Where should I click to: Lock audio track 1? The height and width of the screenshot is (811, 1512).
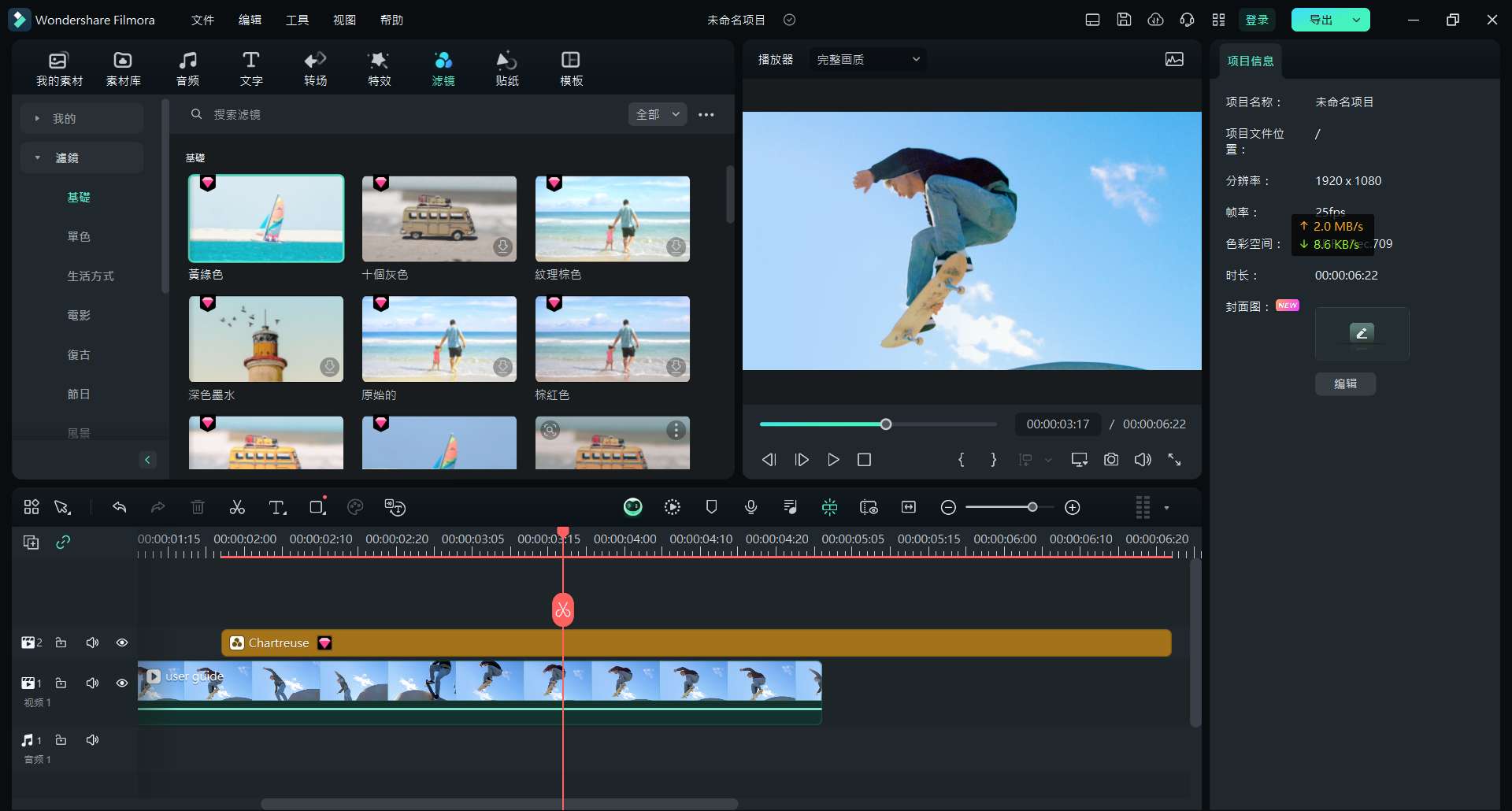coord(61,740)
